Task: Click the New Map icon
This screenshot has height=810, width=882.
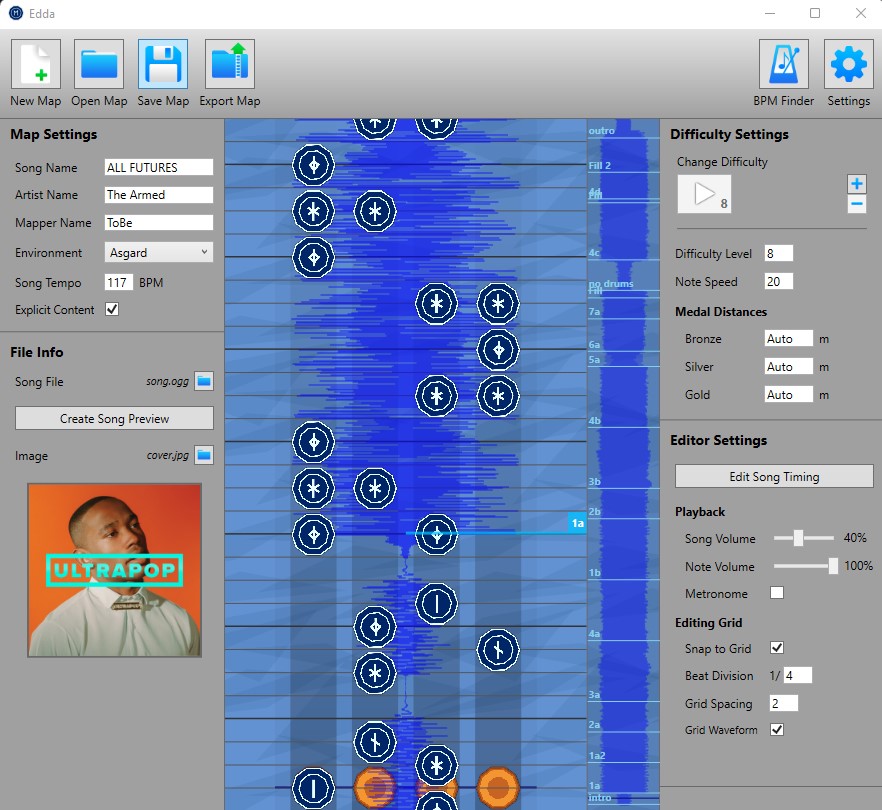Action: [x=36, y=64]
